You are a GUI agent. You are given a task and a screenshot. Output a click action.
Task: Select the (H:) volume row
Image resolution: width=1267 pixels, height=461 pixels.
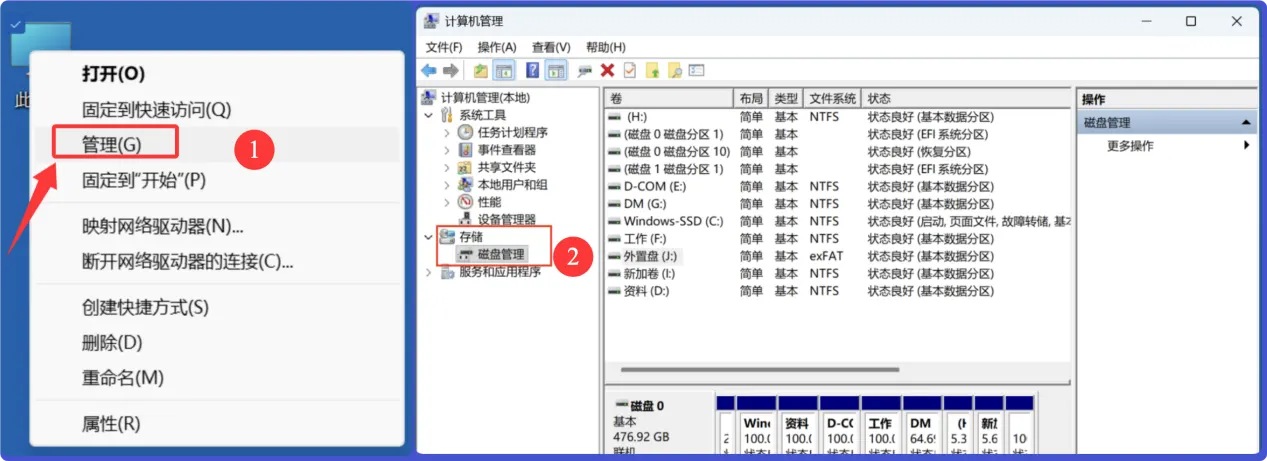pos(838,117)
